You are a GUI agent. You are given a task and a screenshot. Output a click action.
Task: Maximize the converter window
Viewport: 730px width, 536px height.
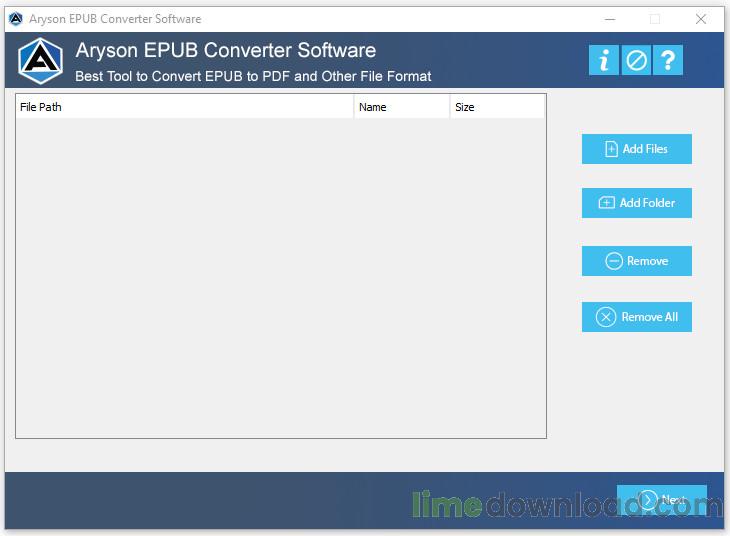tap(655, 19)
